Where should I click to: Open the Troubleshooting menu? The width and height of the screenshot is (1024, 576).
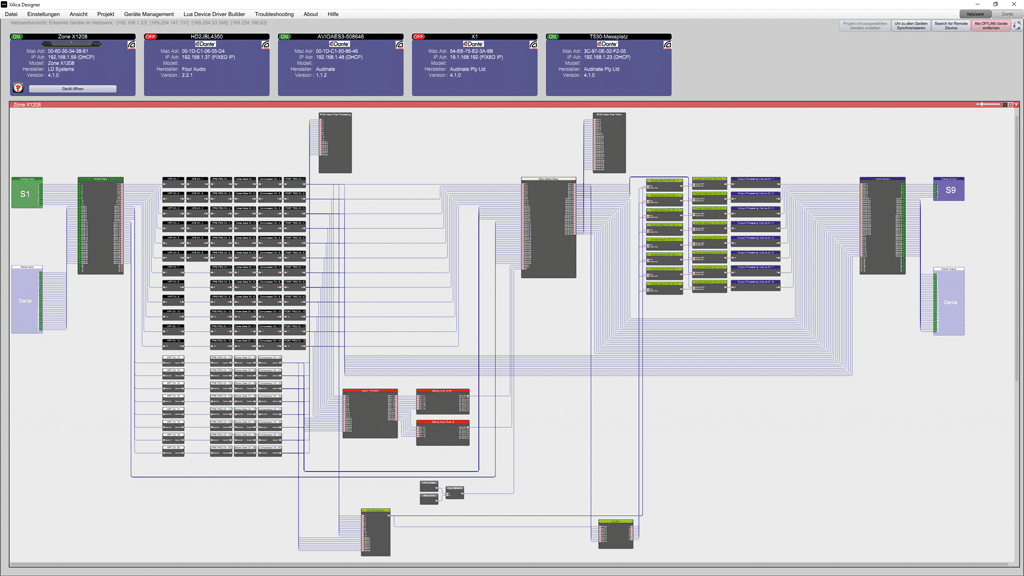(x=274, y=14)
